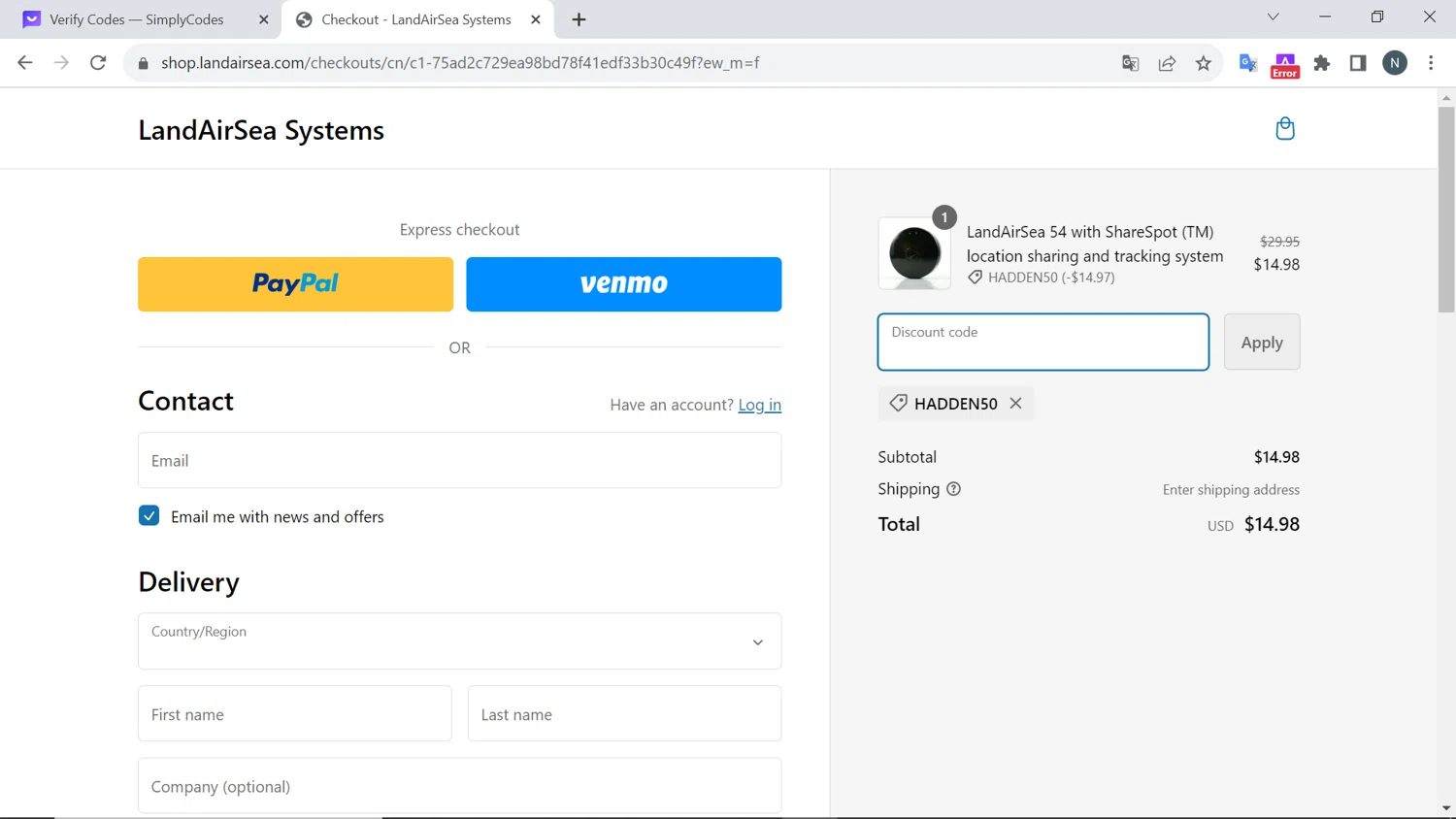Focus the Discount code field
The image size is (1456, 819).
click(1042, 342)
